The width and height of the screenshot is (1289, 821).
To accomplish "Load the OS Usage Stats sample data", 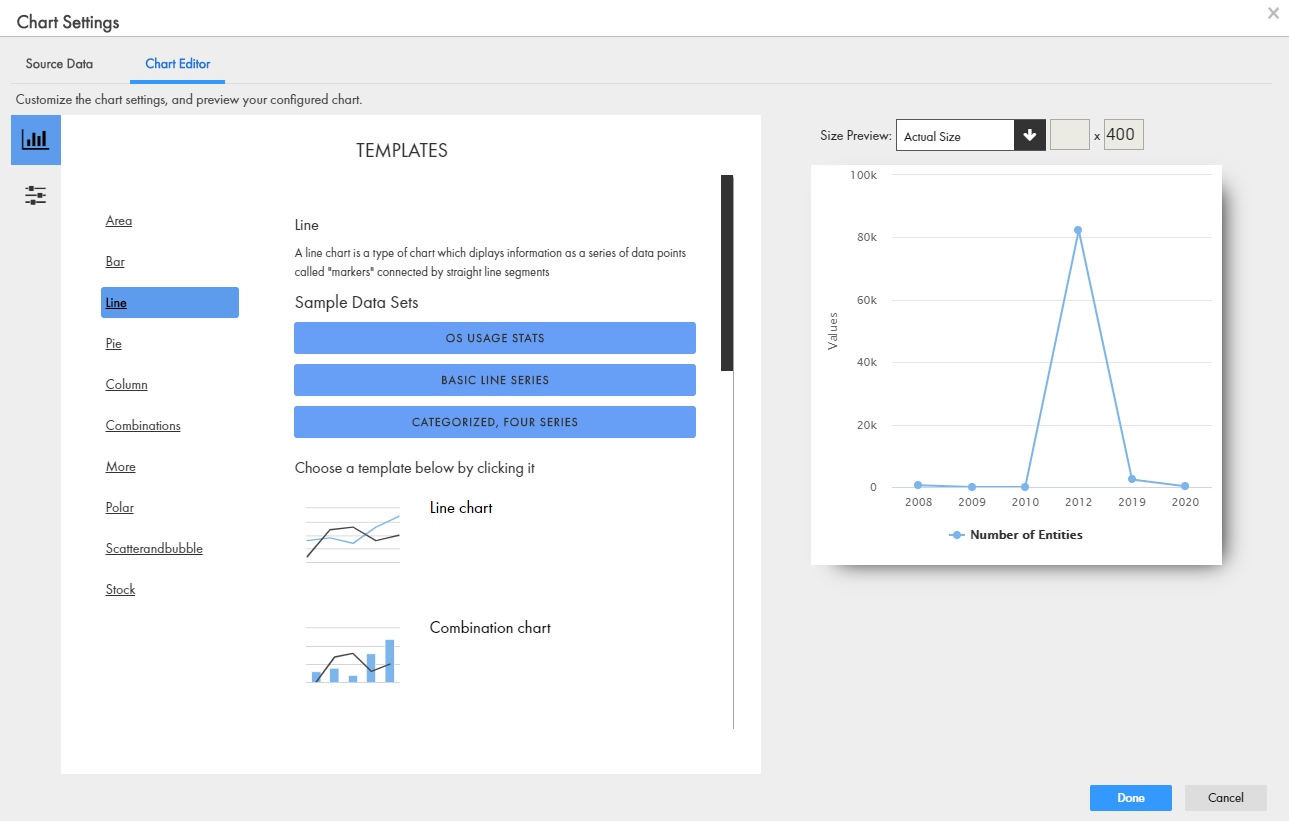I will click(x=495, y=338).
